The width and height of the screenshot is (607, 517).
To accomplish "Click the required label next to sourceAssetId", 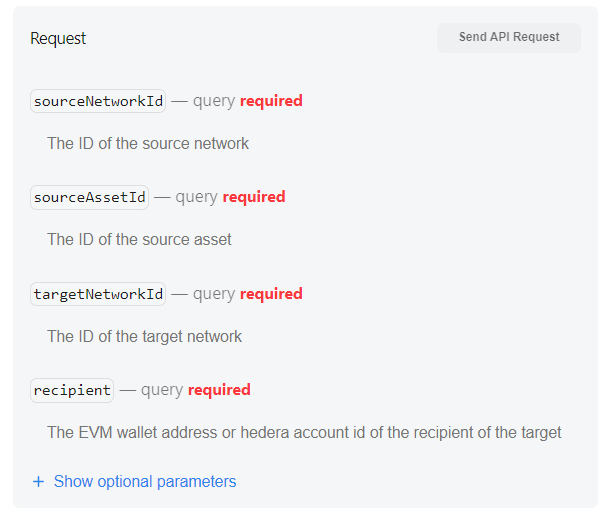I will pos(254,197).
